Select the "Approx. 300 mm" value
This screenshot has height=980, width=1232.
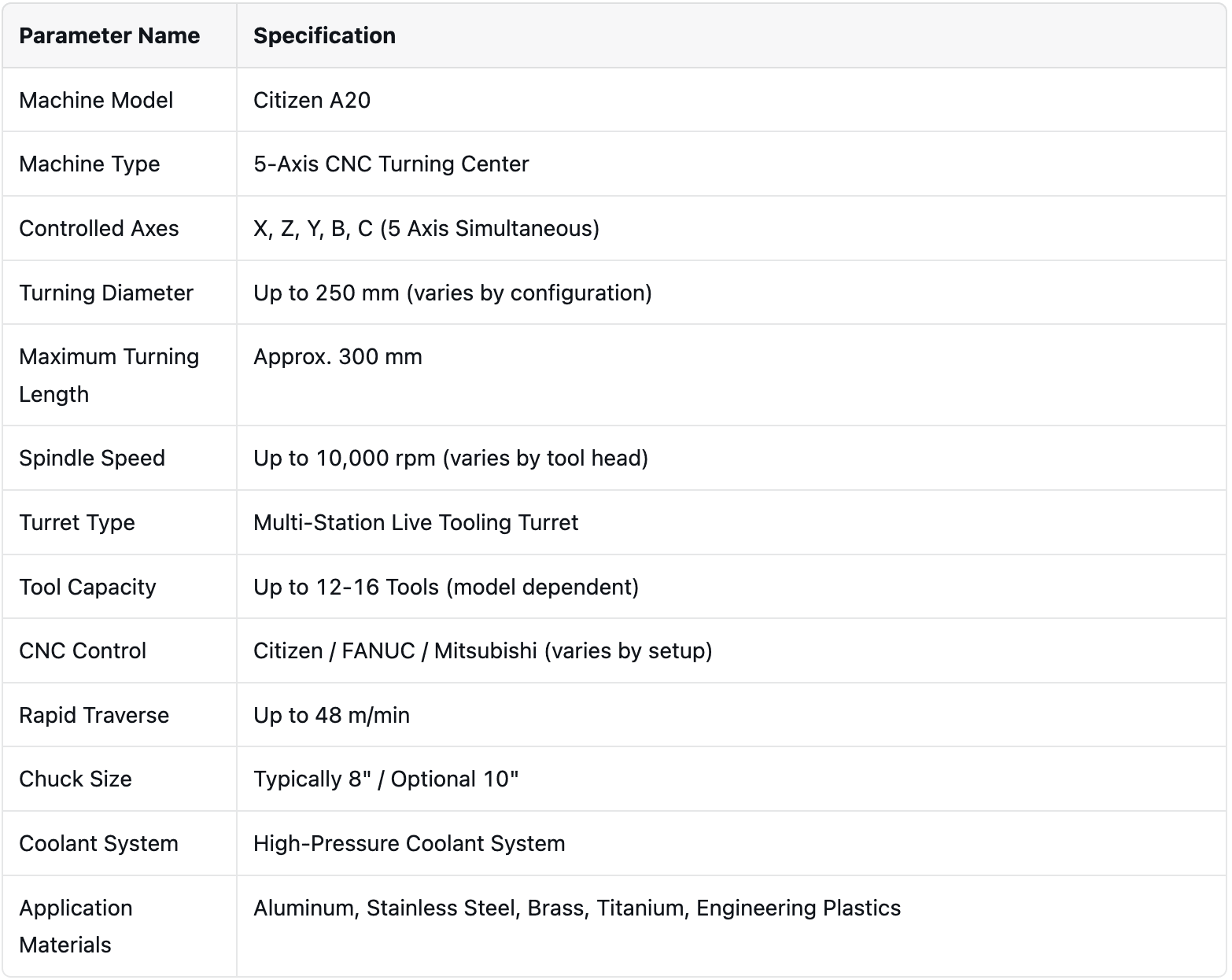pyautogui.click(x=338, y=357)
